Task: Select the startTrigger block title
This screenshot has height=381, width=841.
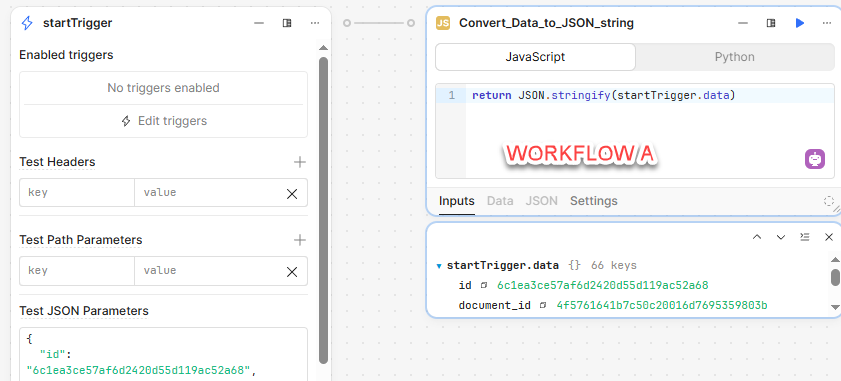Action: (77, 23)
